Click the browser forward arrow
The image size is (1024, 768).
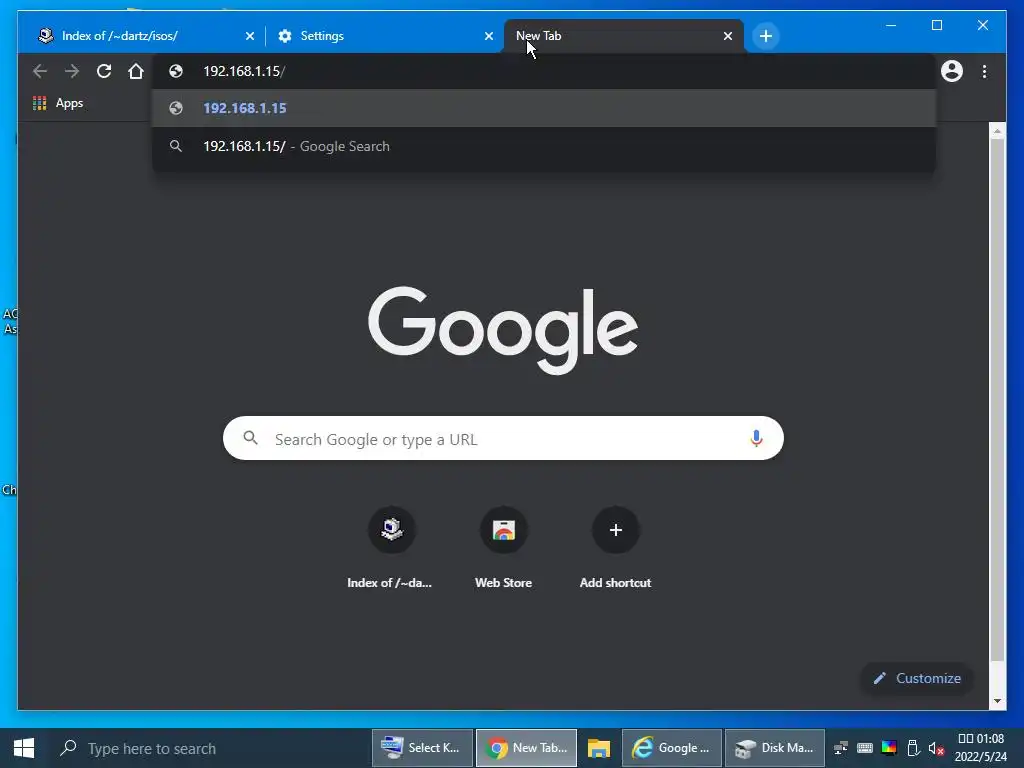[x=72, y=71]
